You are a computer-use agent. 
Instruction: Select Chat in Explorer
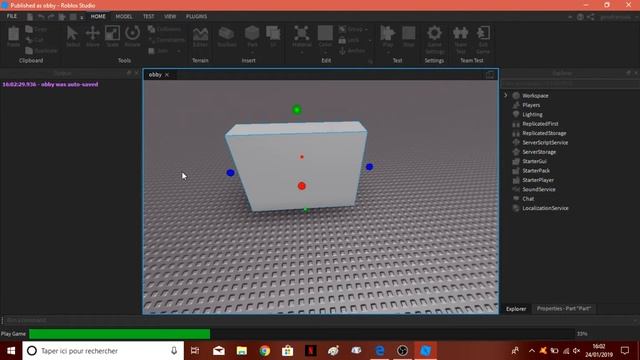pos(528,199)
